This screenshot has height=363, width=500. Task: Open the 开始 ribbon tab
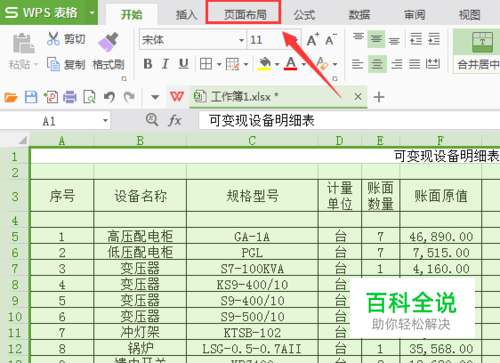(x=131, y=15)
